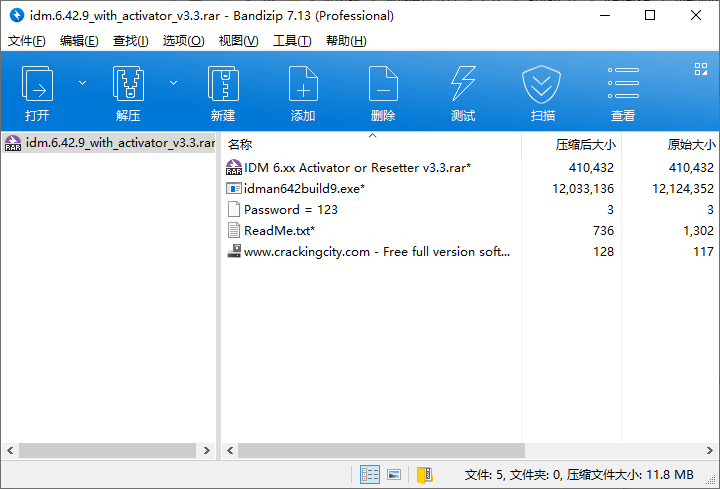Click the Extract (解压) toolbar icon

pos(128,84)
